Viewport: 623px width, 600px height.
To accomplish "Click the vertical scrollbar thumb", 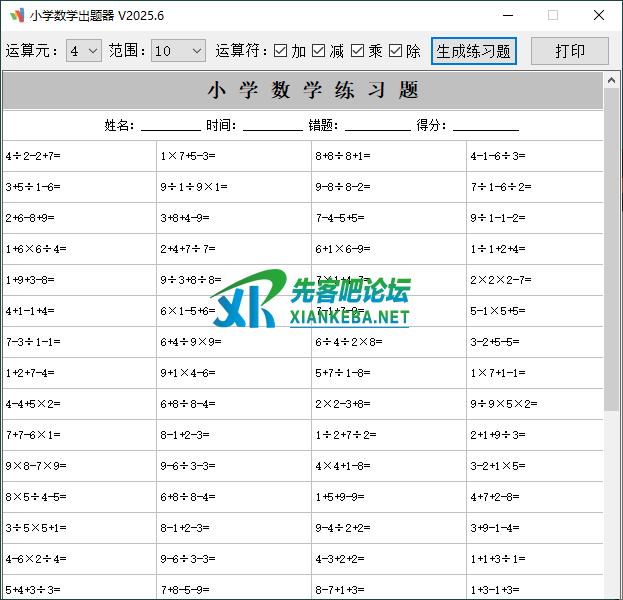I will 611,250.
